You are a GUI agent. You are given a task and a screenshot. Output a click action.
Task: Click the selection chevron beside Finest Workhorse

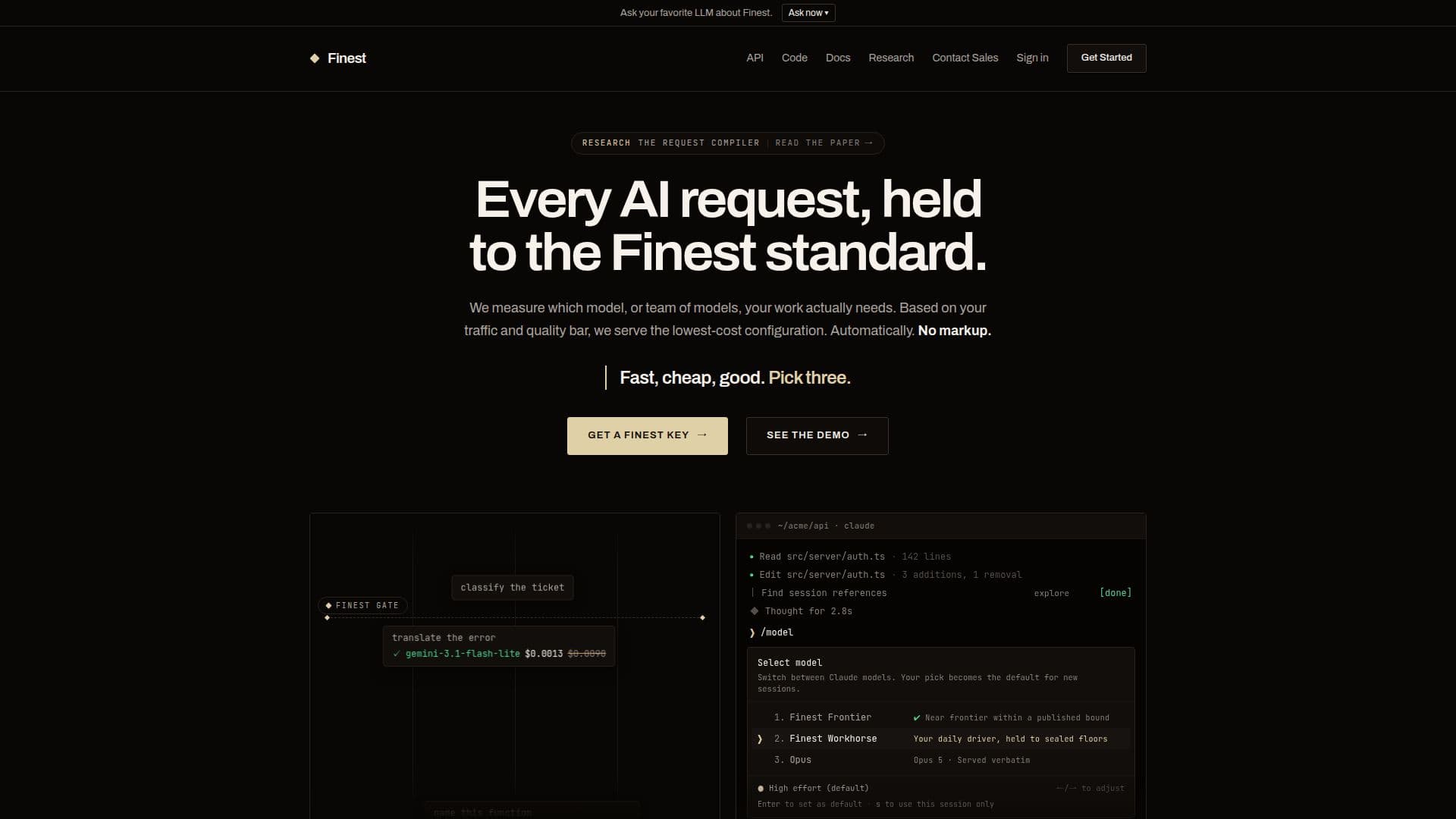(x=760, y=739)
